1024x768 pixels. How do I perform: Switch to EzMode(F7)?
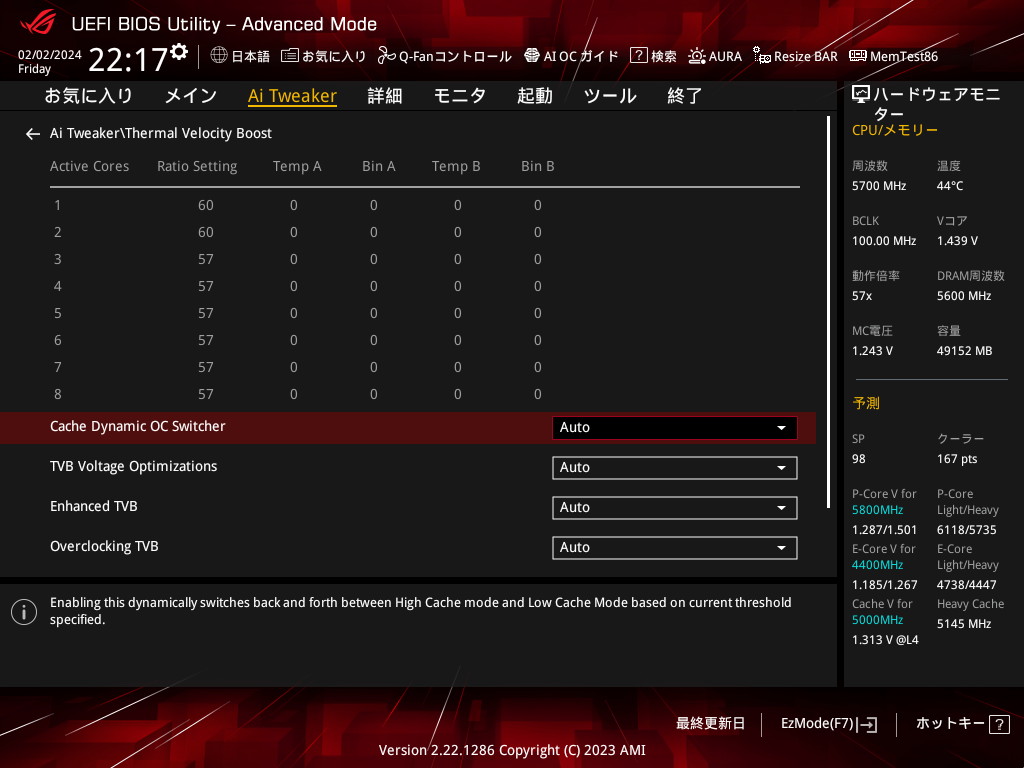[829, 724]
